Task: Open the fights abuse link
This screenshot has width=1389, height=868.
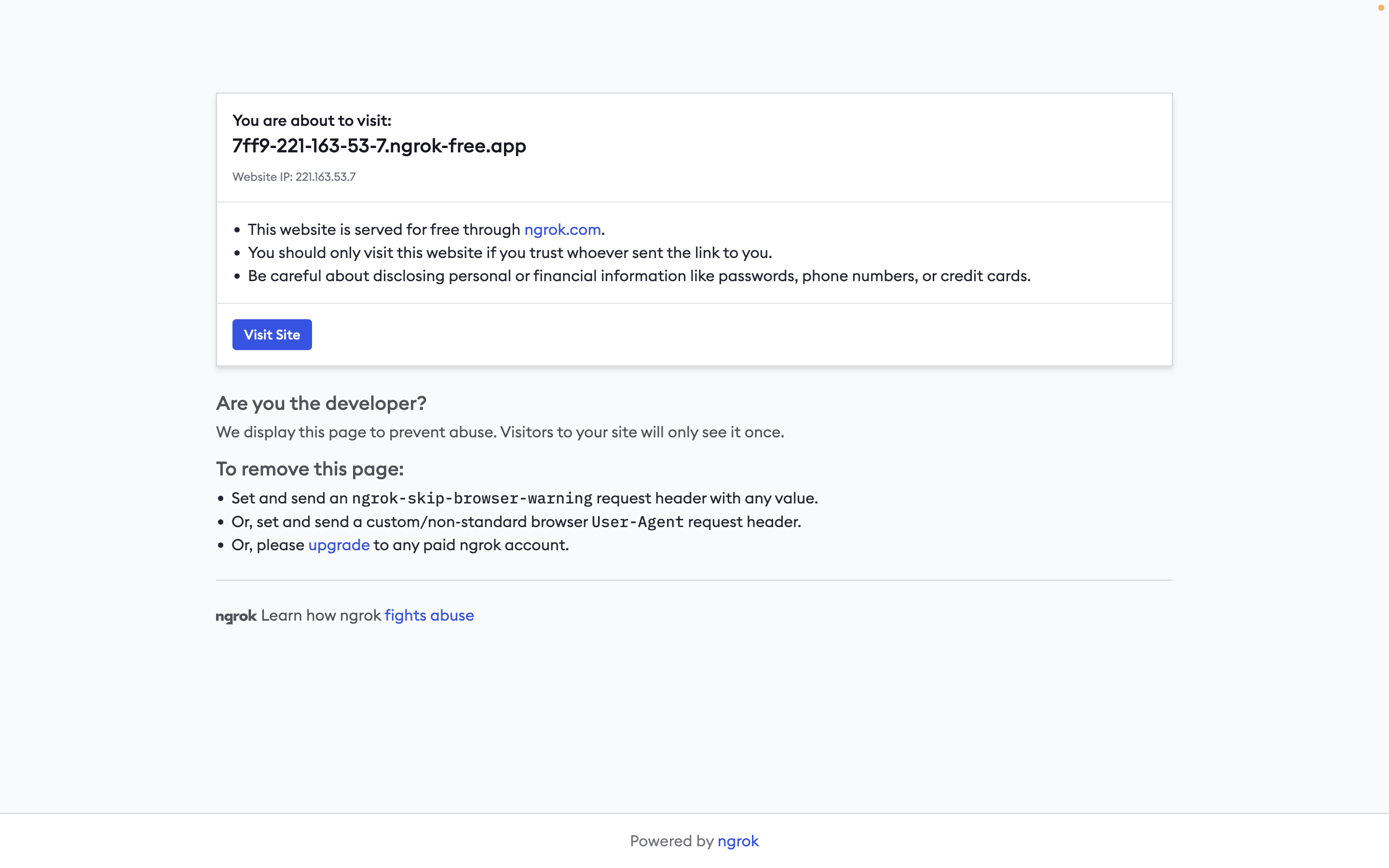Action: (x=429, y=615)
